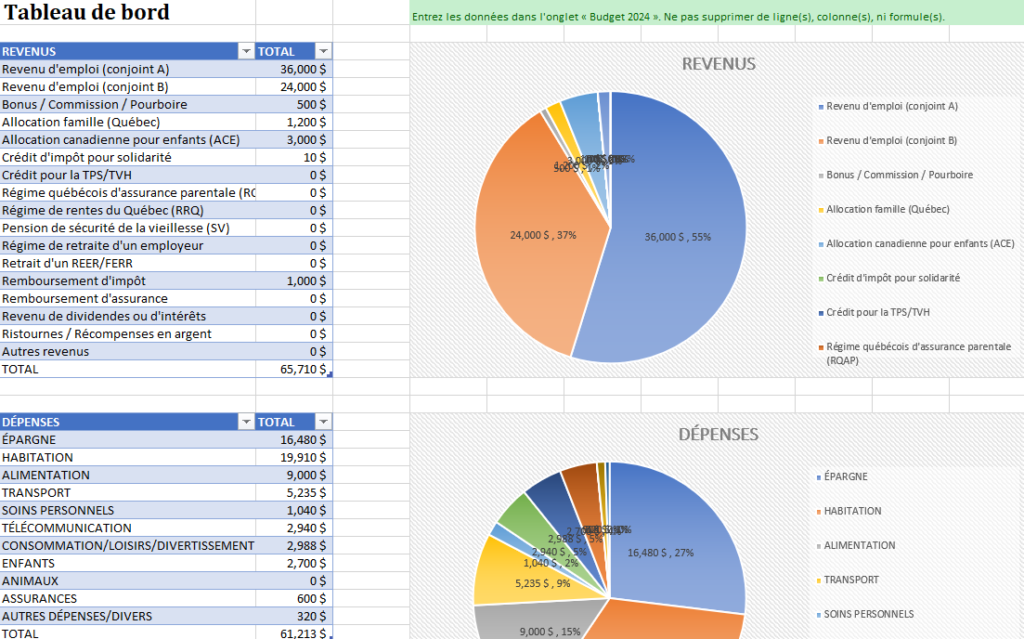This screenshot has height=639, width=1024.
Task: Select the TÉLÉCOMMUNICATION row cell
Action: point(128,528)
